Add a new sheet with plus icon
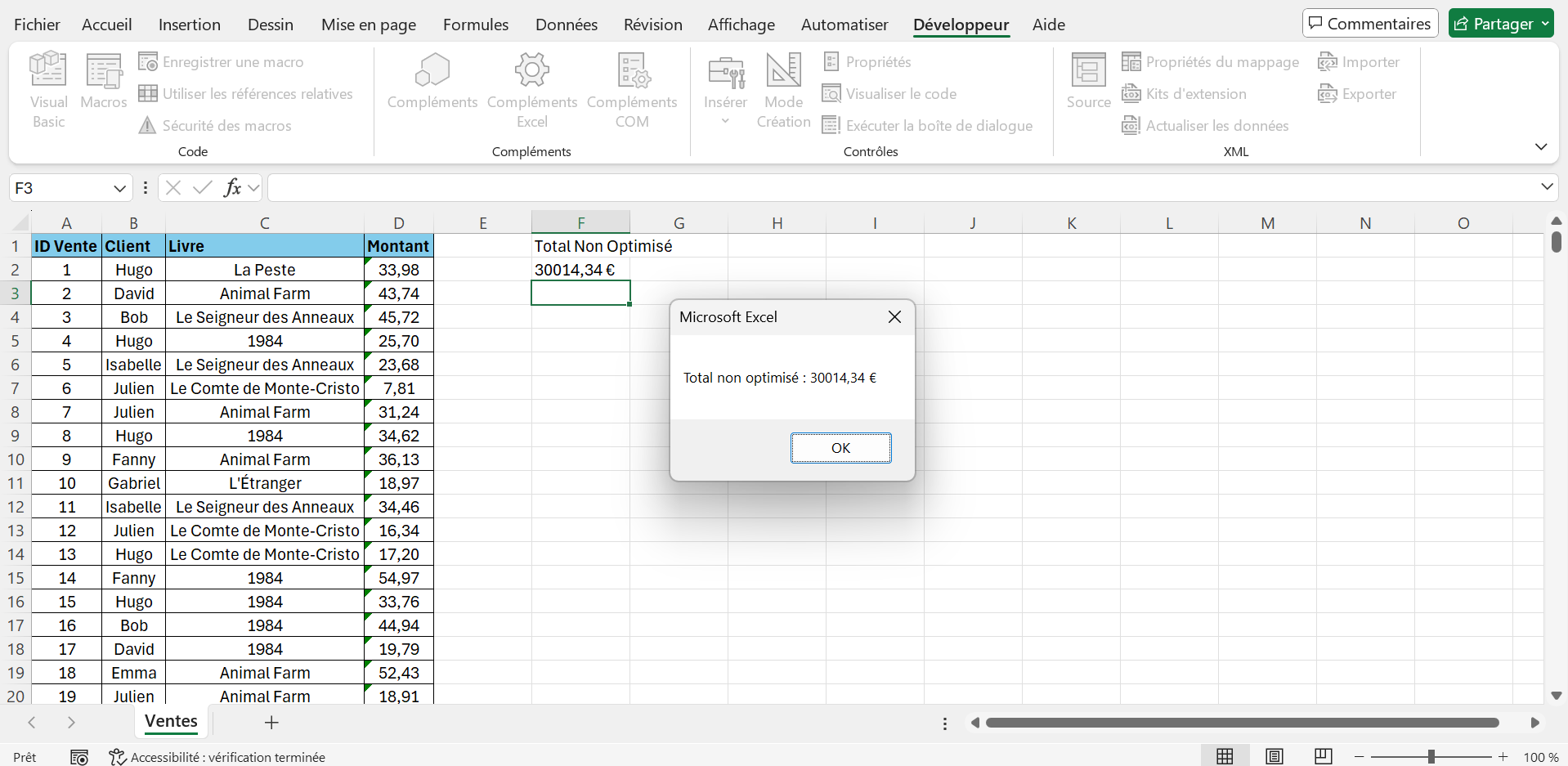This screenshot has width=1568, height=766. (x=271, y=723)
